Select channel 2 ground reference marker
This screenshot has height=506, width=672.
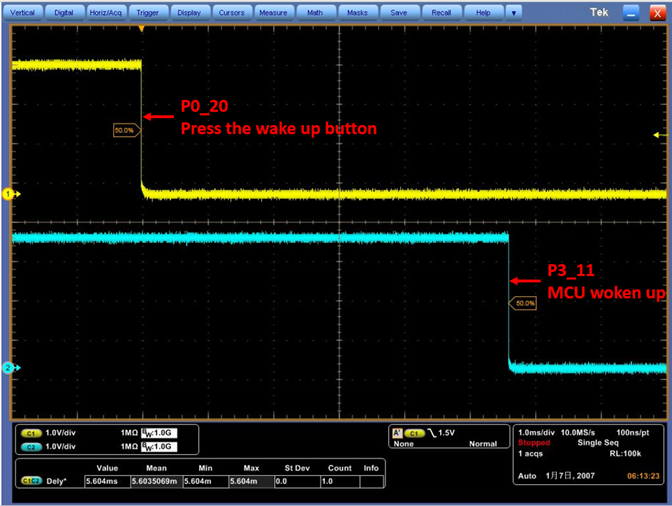[8, 368]
